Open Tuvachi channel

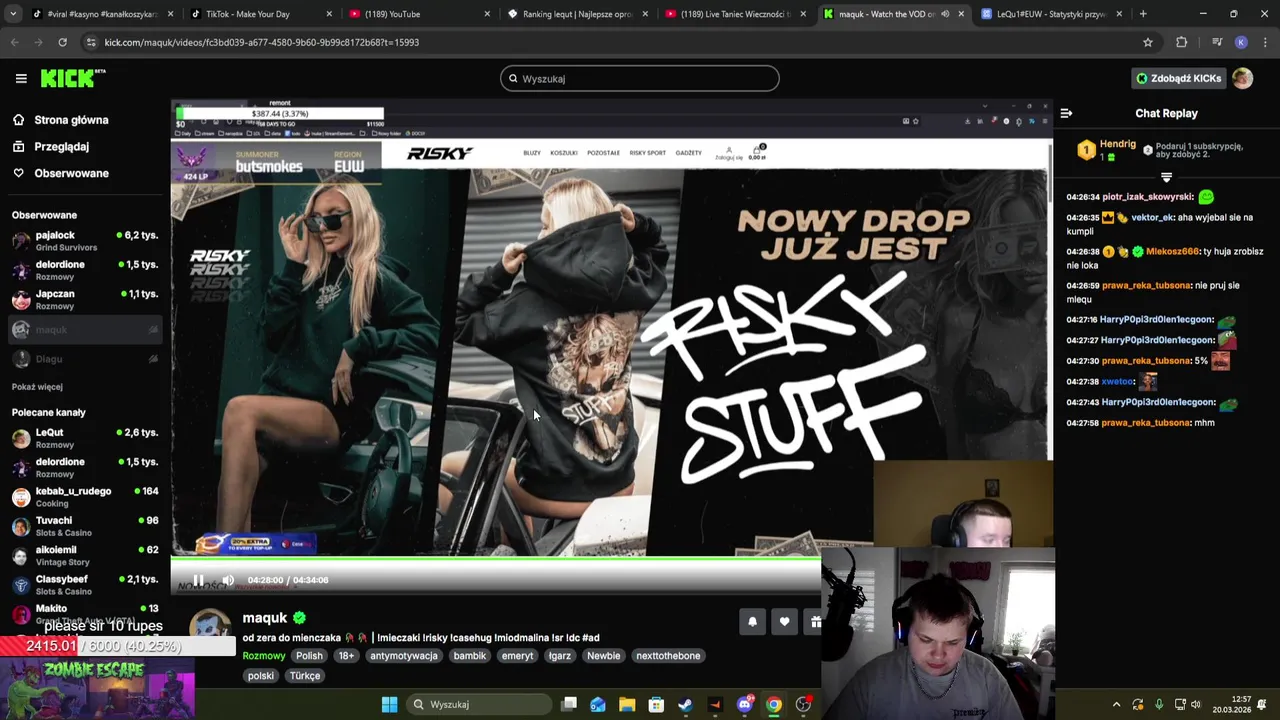85,526
